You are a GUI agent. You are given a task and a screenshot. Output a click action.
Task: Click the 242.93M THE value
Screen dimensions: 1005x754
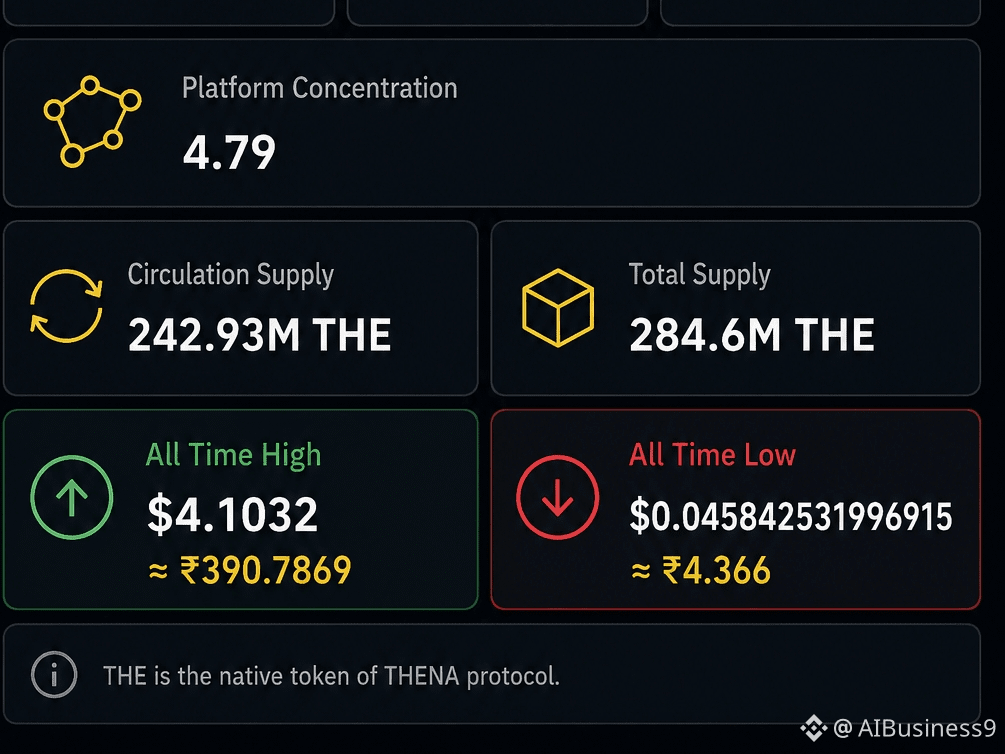pos(260,335)
